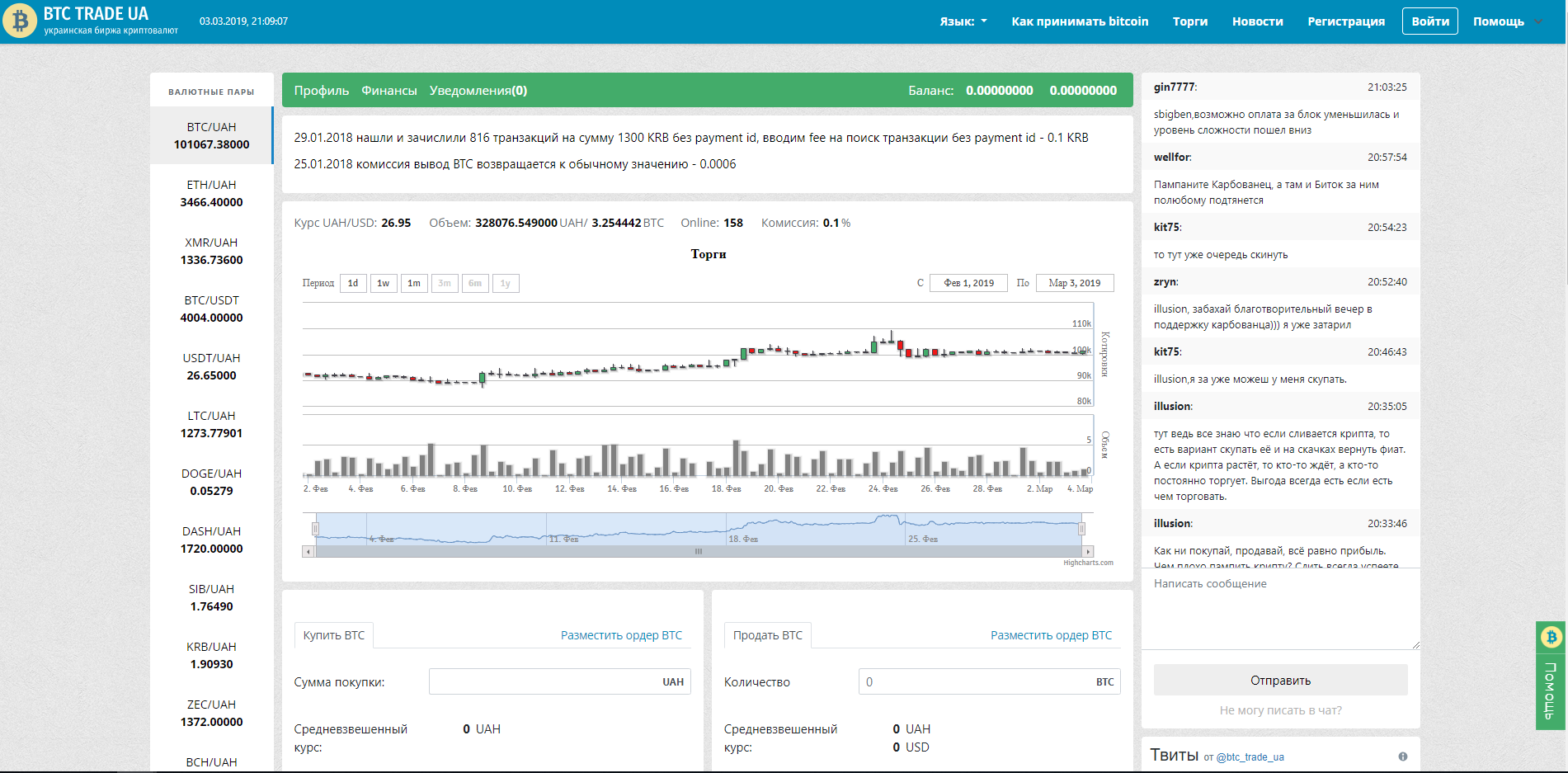Open the Не могу писать в чат? link
Screen dimensions: 1568x773
(1280, 710)
